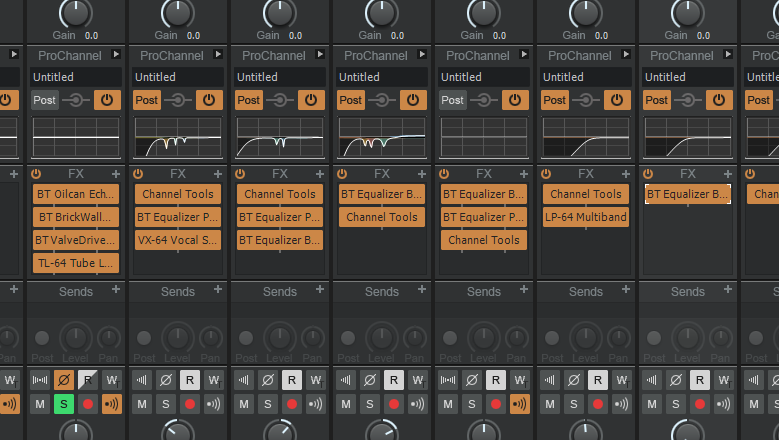Open ProChannel arrow on the VX-64 strip
The height and width of the screenshot is (440, 779).
[218, 55]
